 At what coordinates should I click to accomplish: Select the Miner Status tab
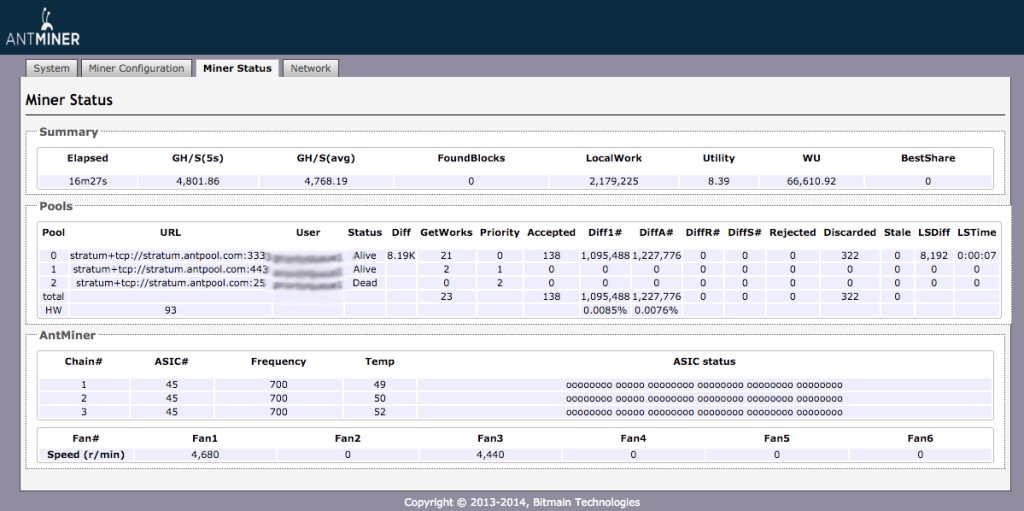(238, 68)
